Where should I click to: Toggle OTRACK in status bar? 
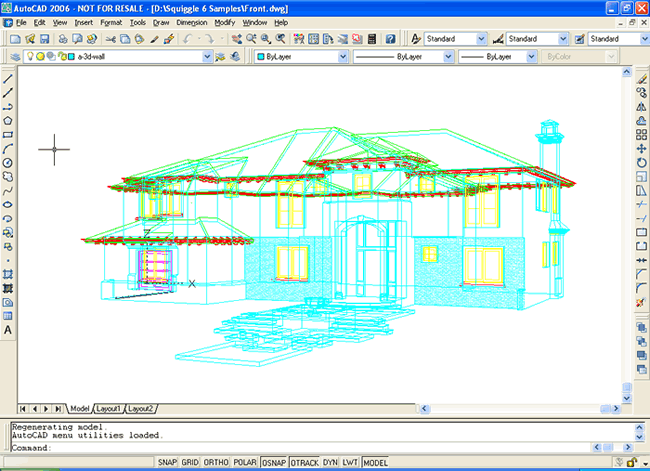coord(305,462)
